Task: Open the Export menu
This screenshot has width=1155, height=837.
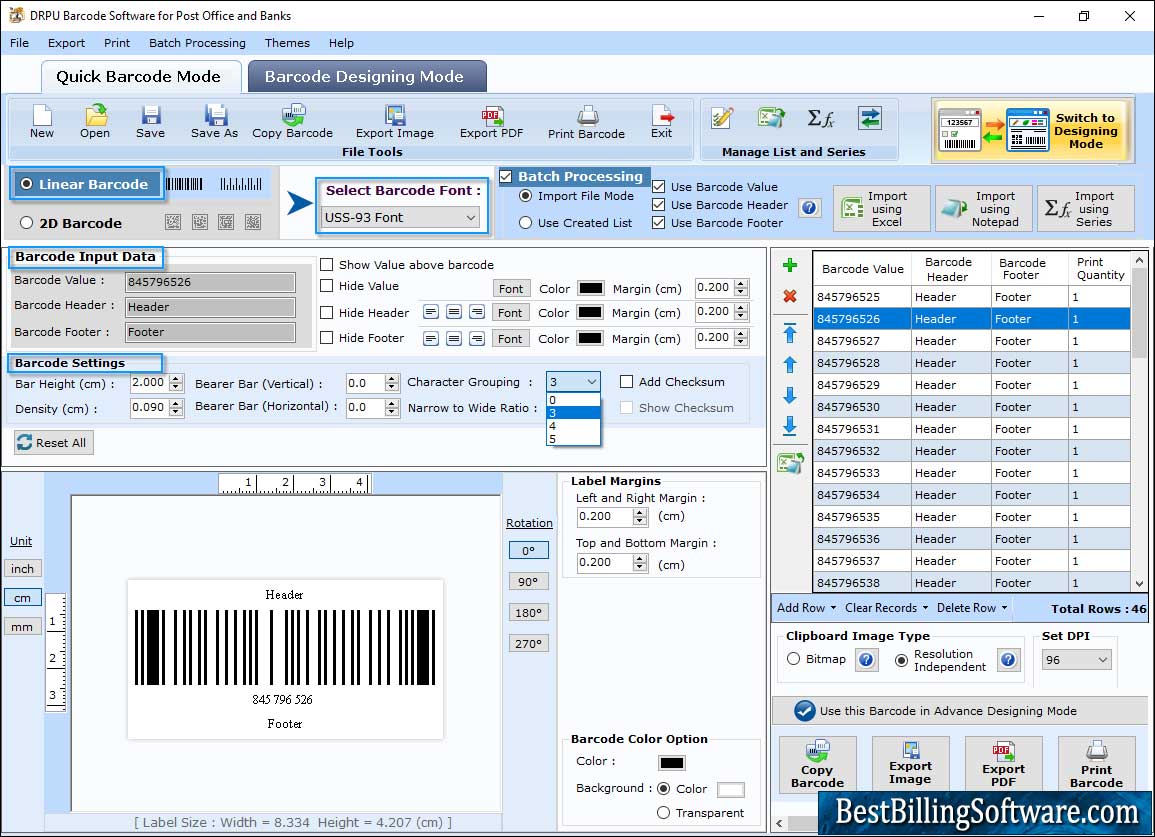Action: click(x=66, y=43)
